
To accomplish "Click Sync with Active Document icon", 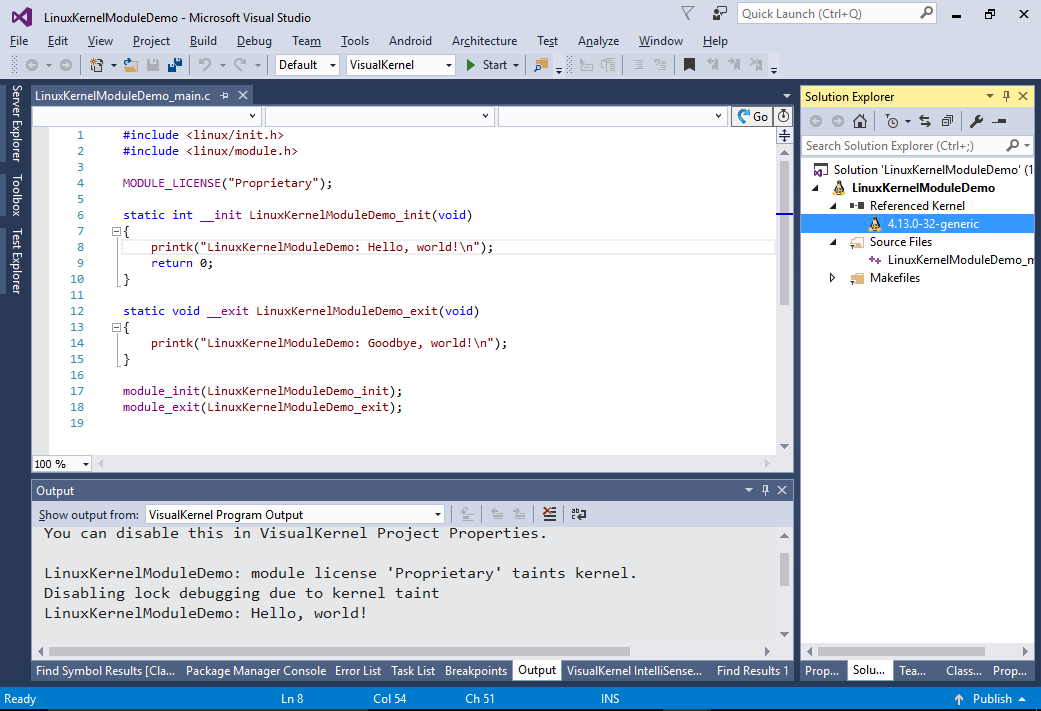I will pos(925,121).
